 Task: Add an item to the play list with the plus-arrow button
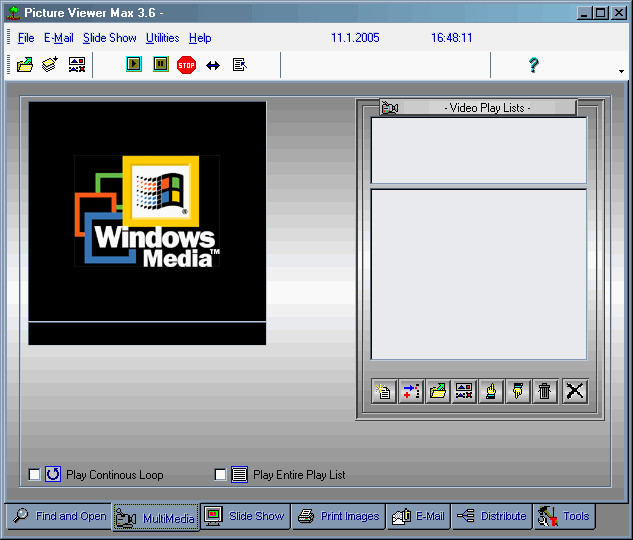coord(411,391)
